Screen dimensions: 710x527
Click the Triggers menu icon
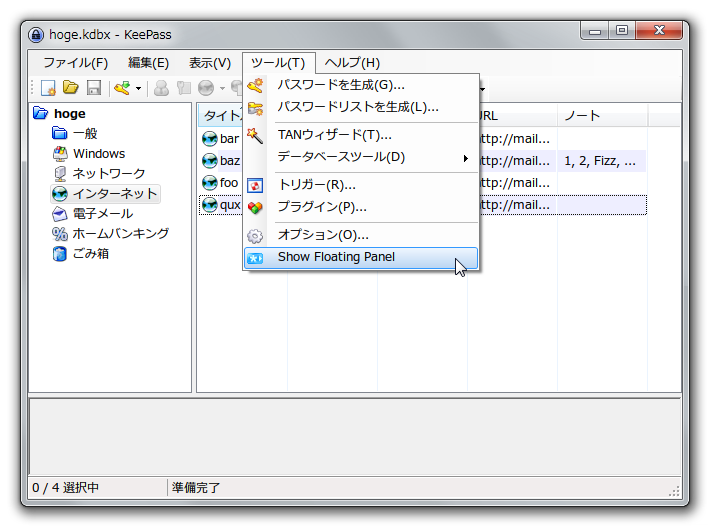click(255, 185)
